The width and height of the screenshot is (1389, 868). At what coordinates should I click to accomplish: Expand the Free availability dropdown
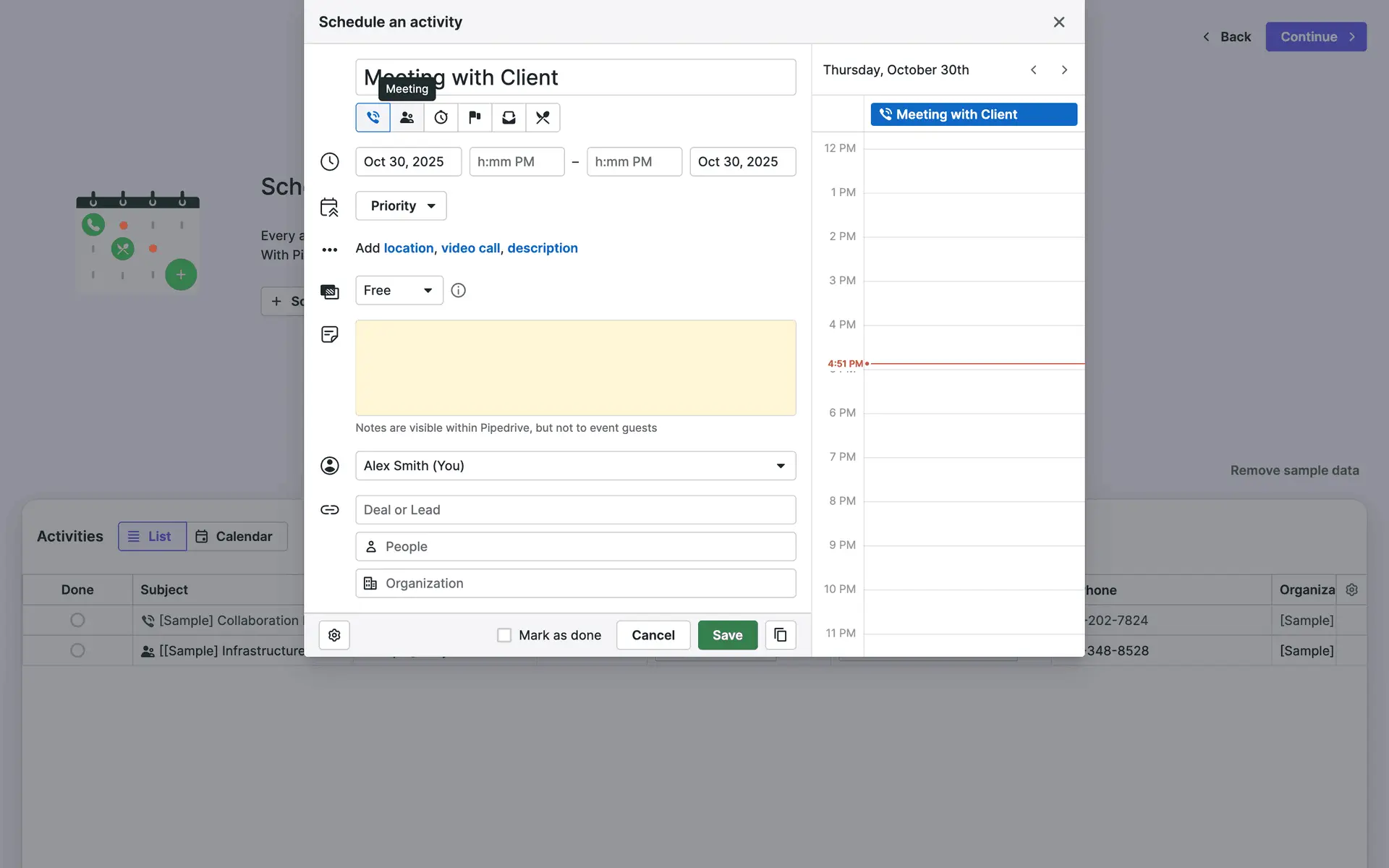tap(399, 290)
